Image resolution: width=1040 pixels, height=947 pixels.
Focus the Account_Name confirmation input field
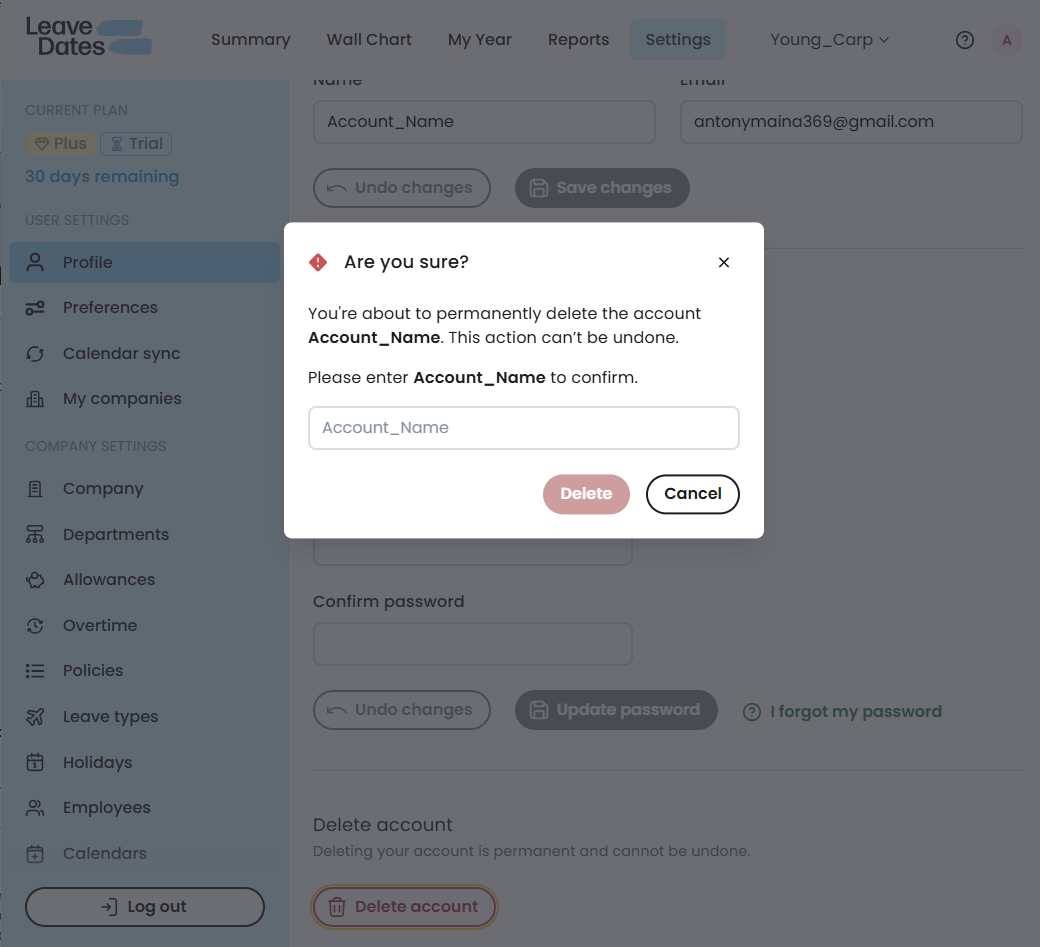tap(523, 428)
